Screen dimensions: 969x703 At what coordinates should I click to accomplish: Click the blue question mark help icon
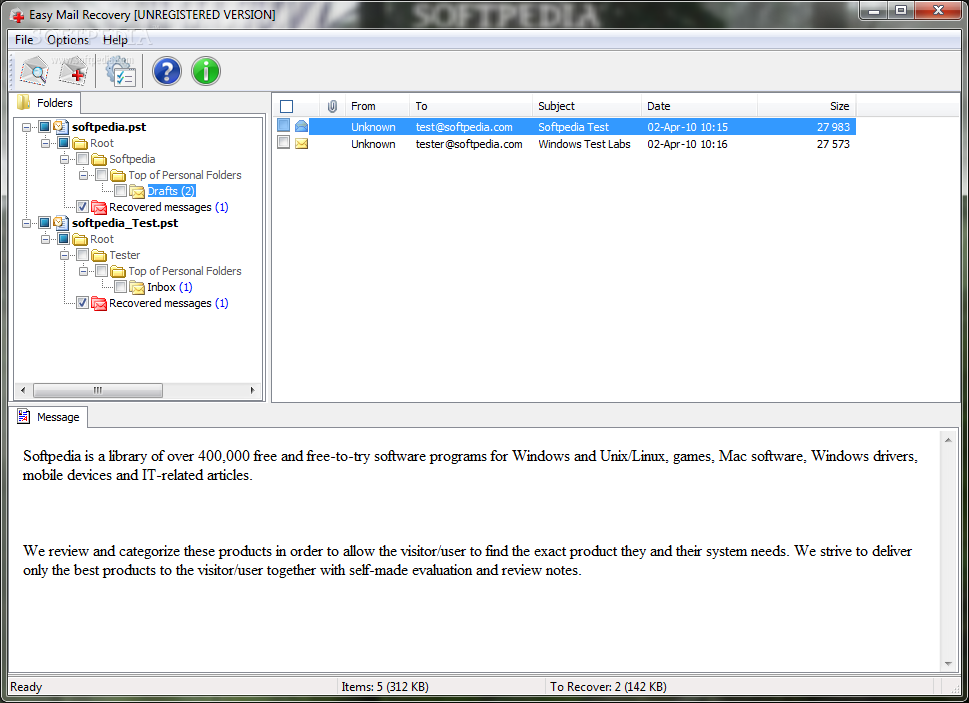(167, 71)
